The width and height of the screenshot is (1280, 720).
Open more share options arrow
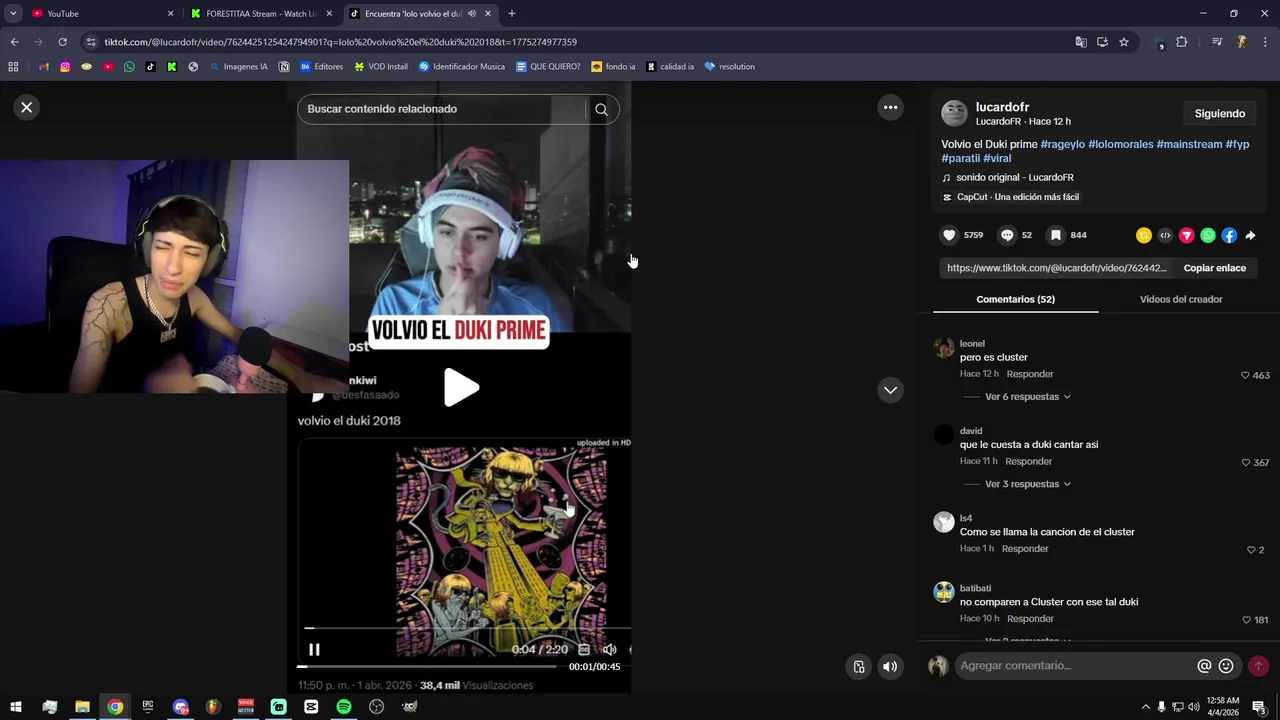[1250, 236]
